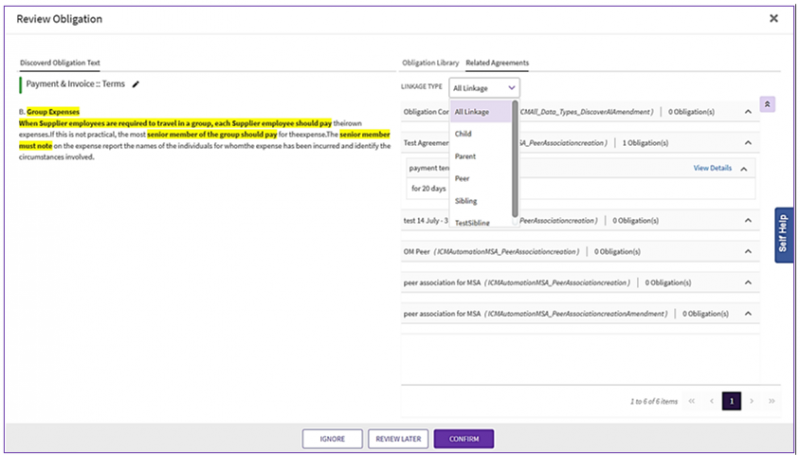Open the View Details link

(x=712, y=168)
